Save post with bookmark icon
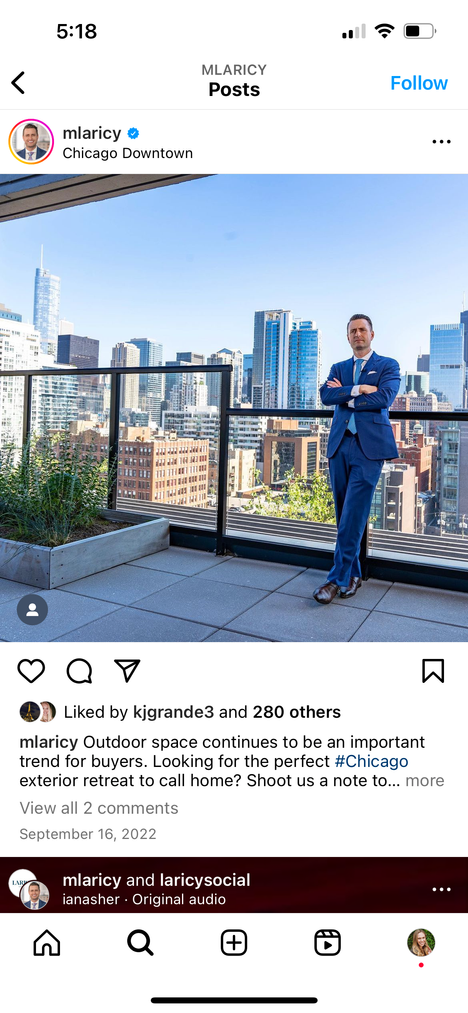 point(433,671)
